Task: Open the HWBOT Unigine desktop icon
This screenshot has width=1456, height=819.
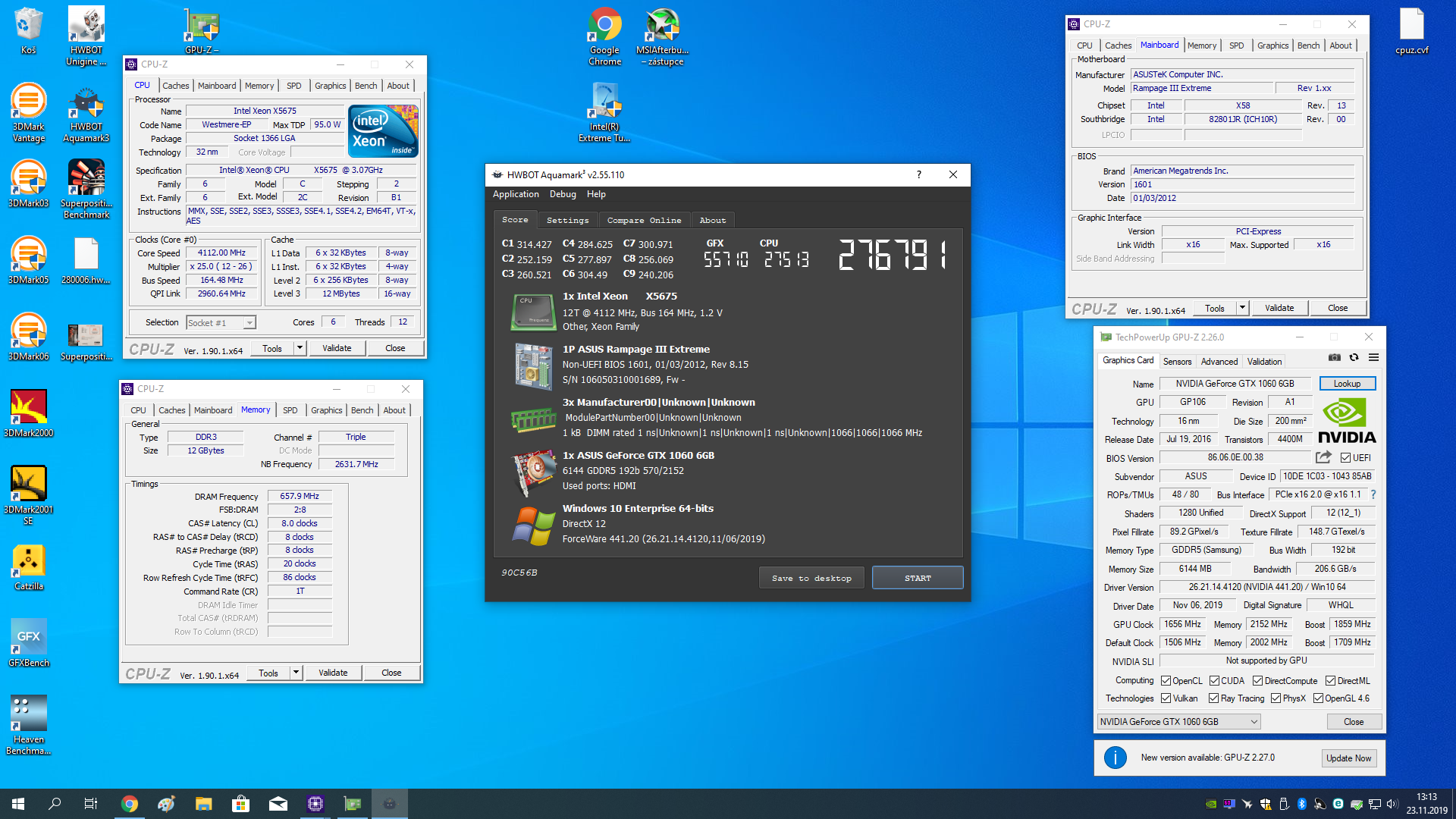Action: tap(86, 36)
